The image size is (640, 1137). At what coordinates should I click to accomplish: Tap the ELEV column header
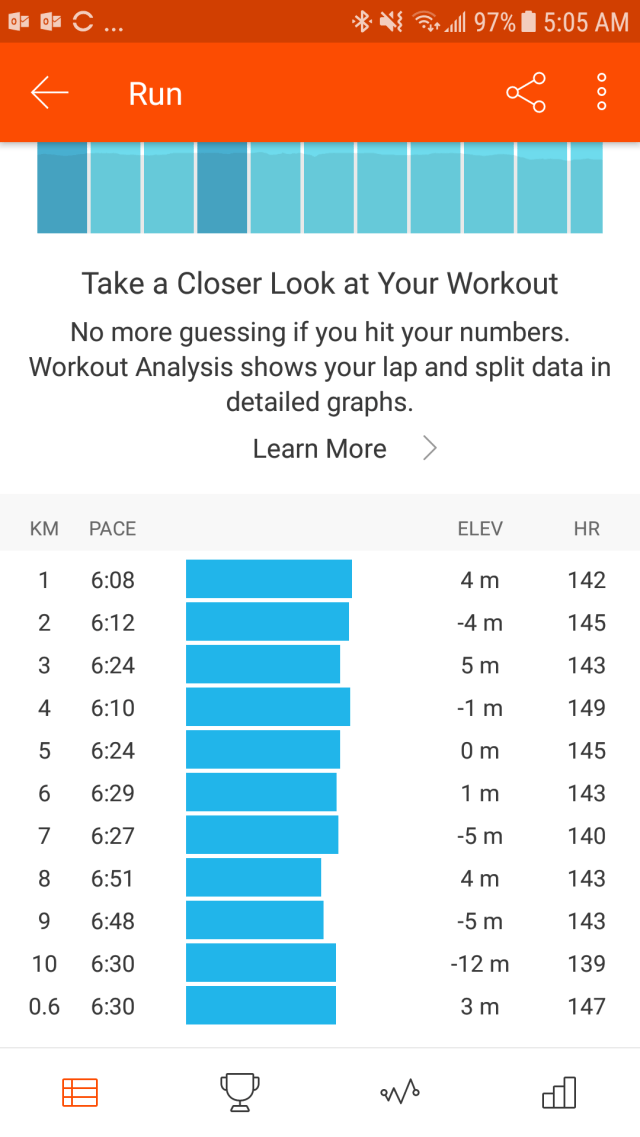(x=480, y=529)
